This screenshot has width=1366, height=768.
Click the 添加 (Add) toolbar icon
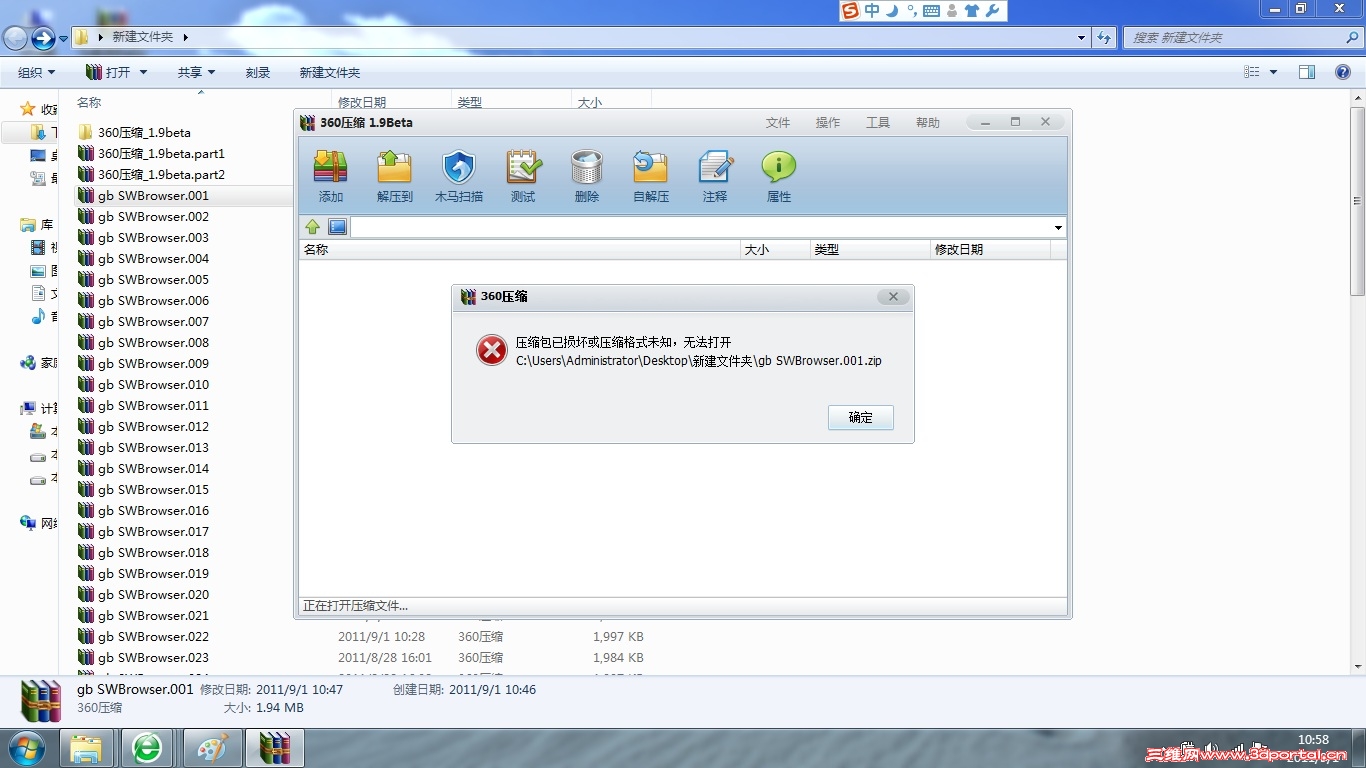[x=331, y=175]
